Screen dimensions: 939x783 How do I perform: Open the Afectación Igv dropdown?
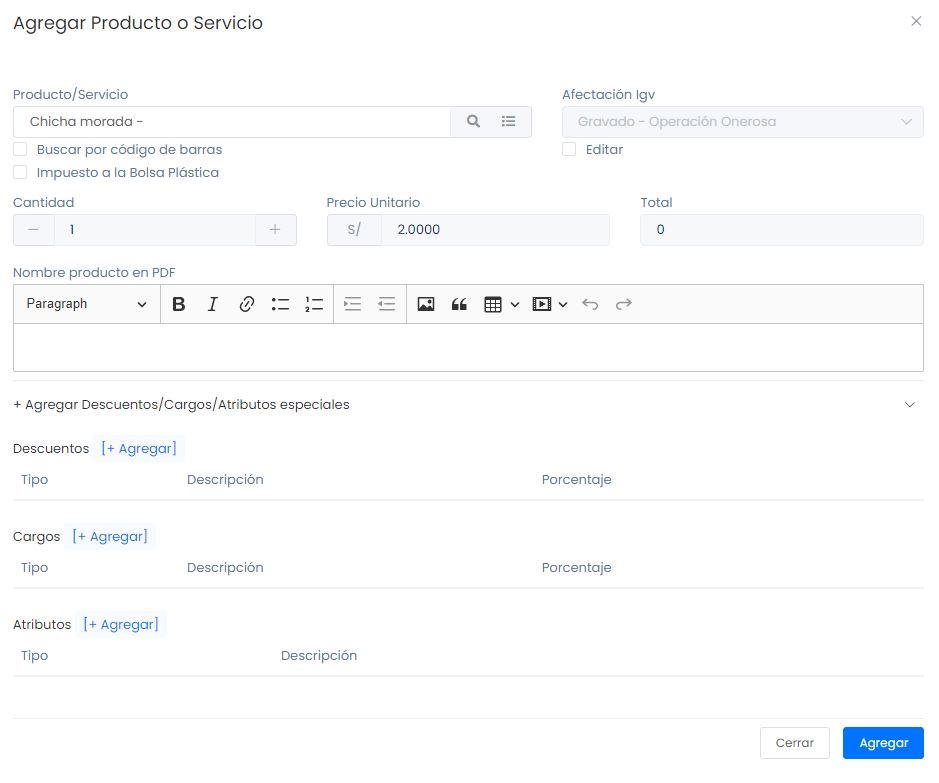[742, 122]
